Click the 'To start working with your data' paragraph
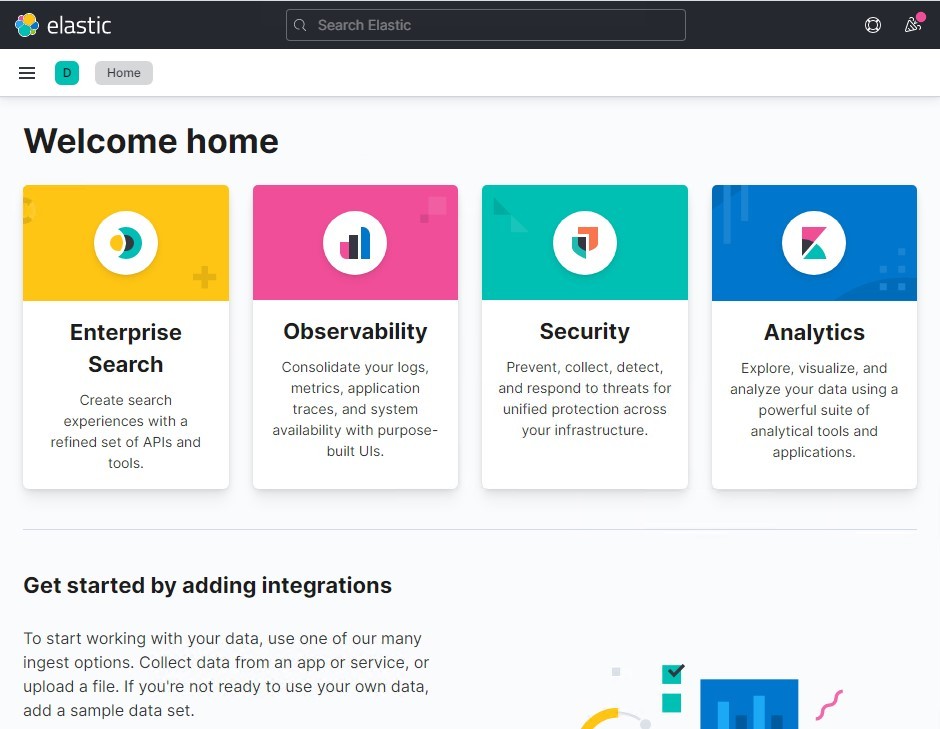Viewport: 940px width, 729px height. tap(226, 674)
